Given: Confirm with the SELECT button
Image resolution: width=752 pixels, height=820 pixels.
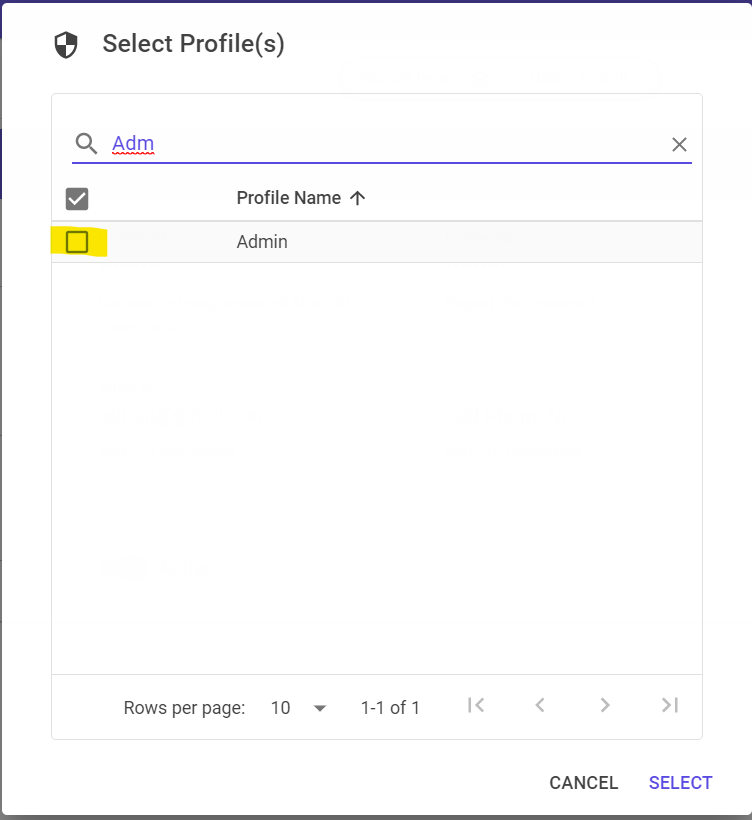Looking at the screenshot, I should click(x=680, y=783).
